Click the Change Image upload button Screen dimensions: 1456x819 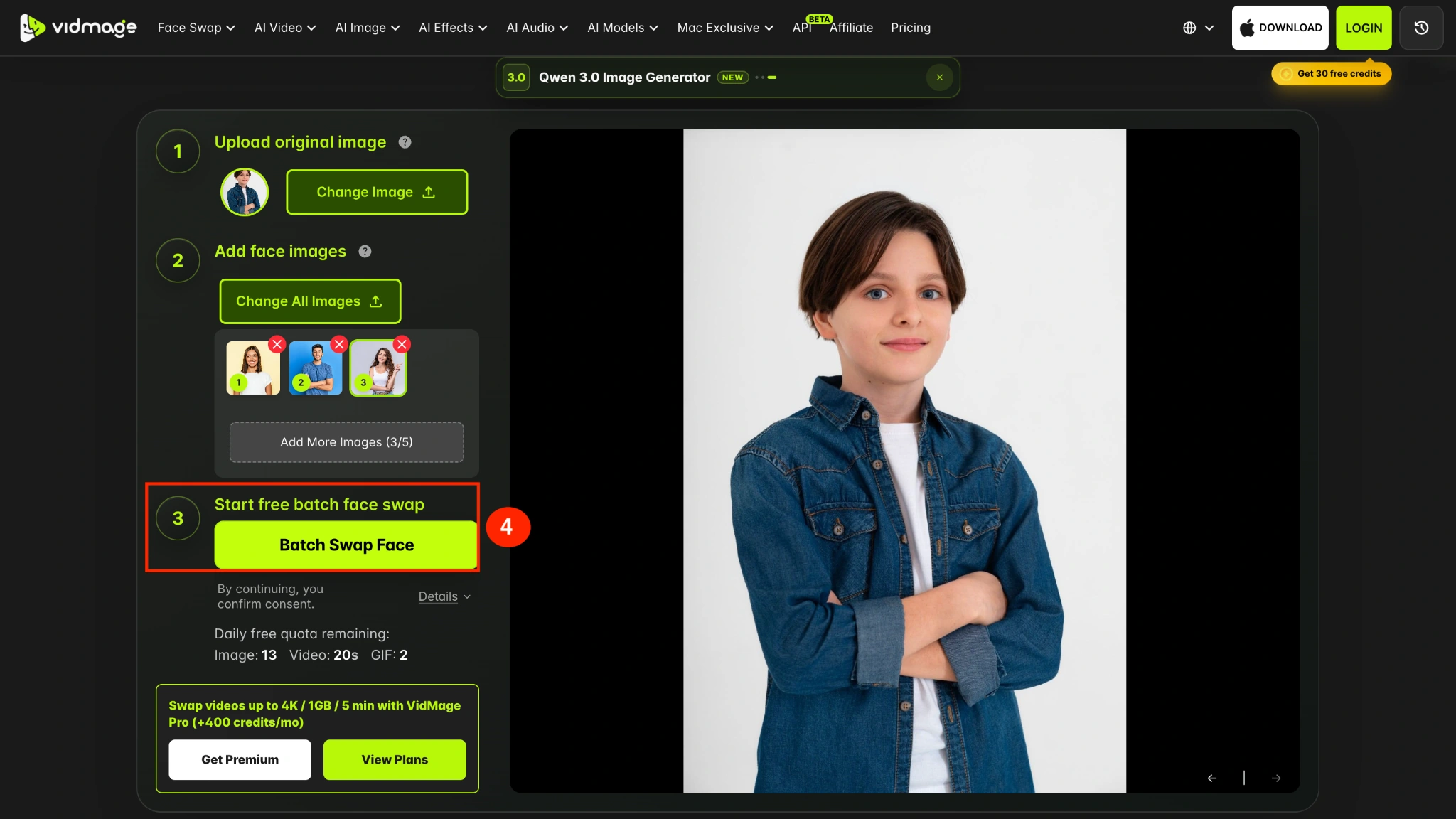click(x=377, y=192)
